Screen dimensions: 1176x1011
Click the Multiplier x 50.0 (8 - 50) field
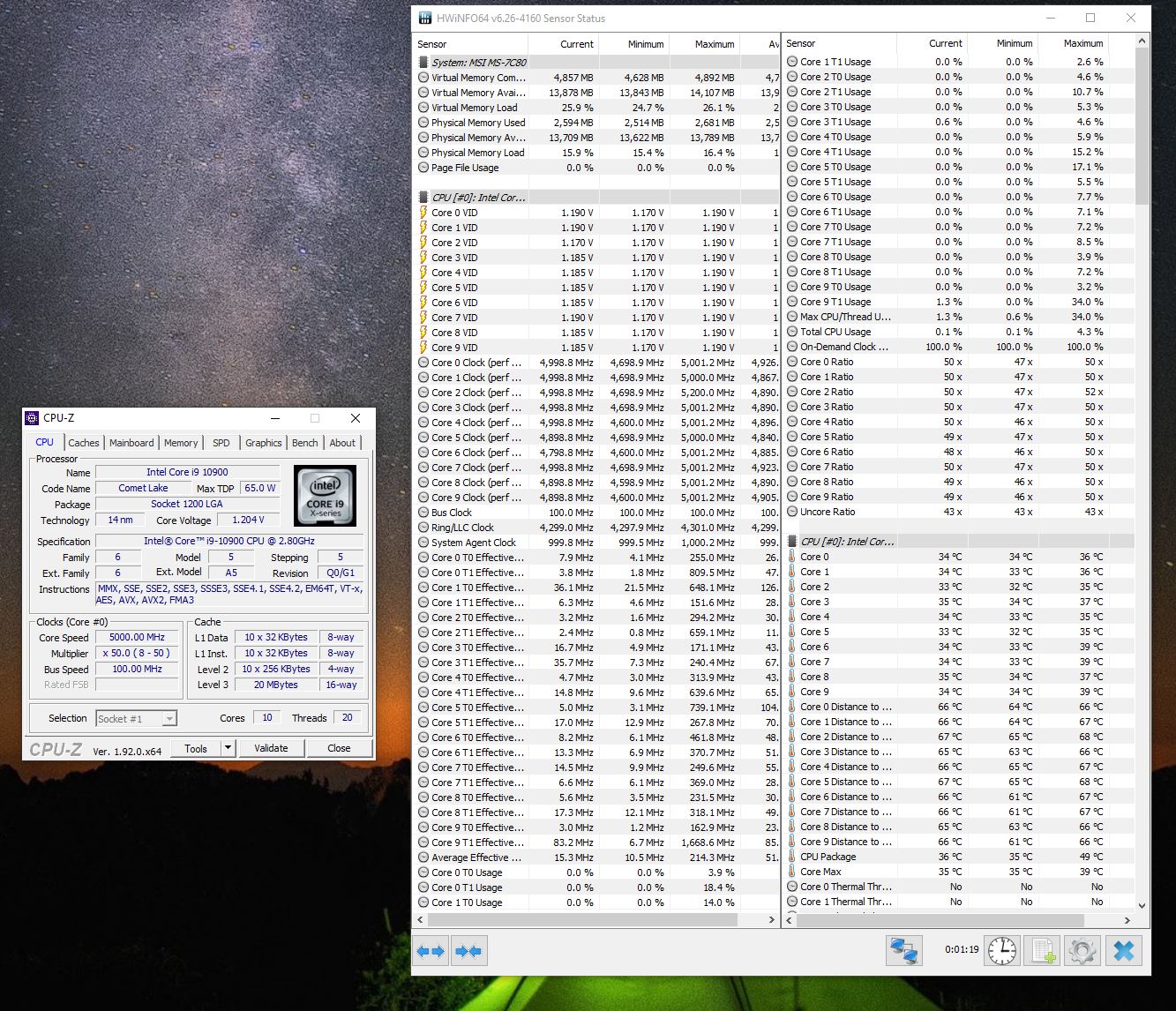coord(137,654)
